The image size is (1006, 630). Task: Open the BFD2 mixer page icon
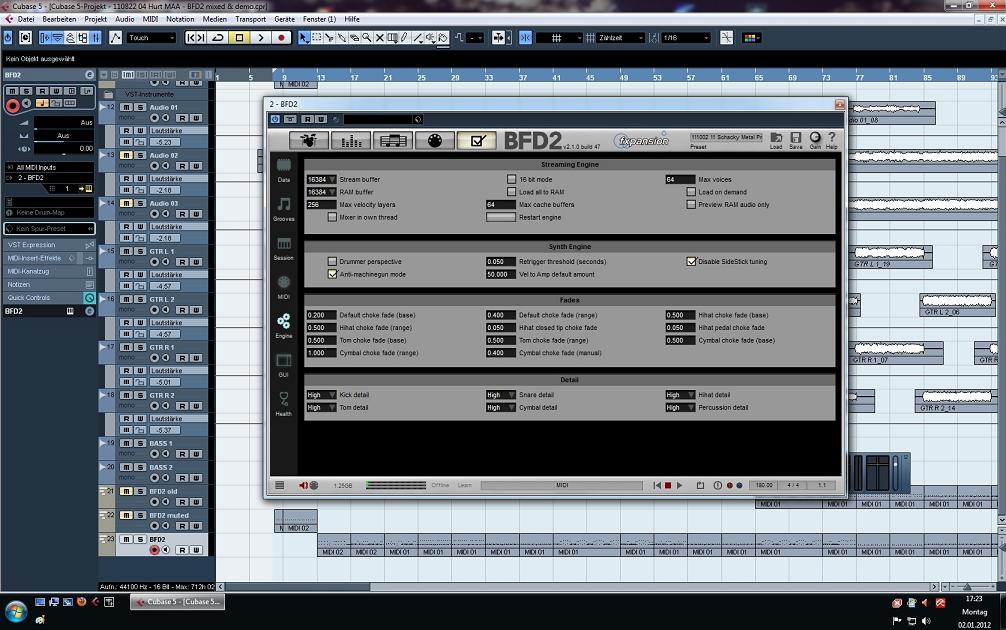click(351, 140)
